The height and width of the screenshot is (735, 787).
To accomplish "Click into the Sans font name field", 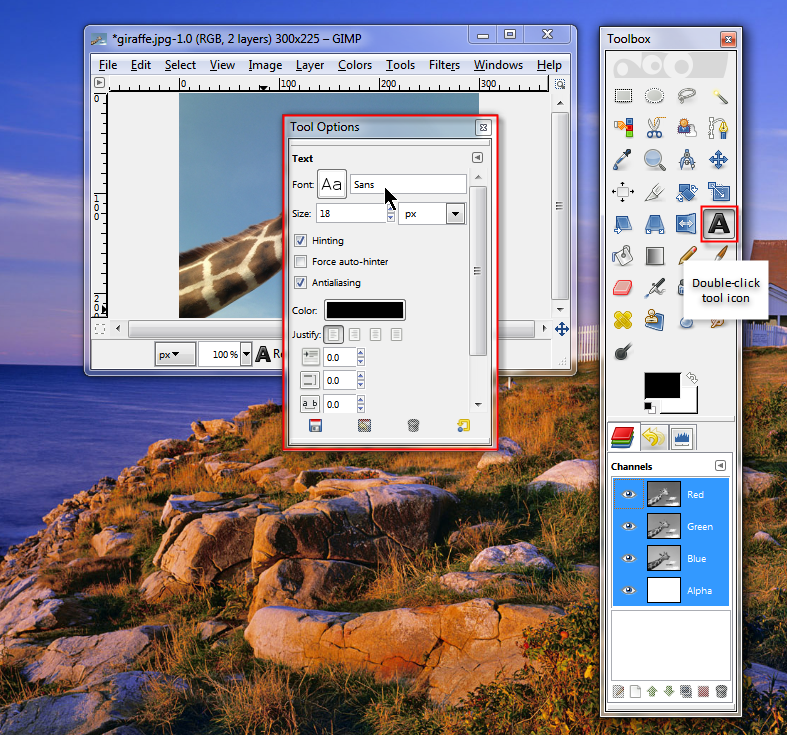I will pyautogui.click(x=408, y=185).
